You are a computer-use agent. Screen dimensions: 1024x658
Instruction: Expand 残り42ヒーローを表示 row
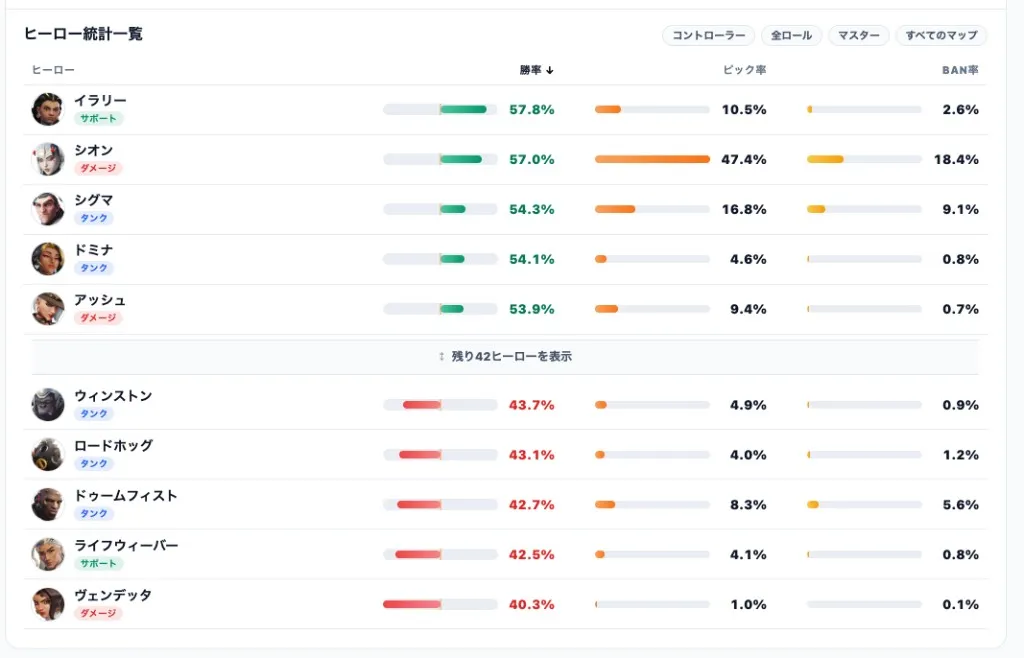pyautogui.click(x=505, y=356)
